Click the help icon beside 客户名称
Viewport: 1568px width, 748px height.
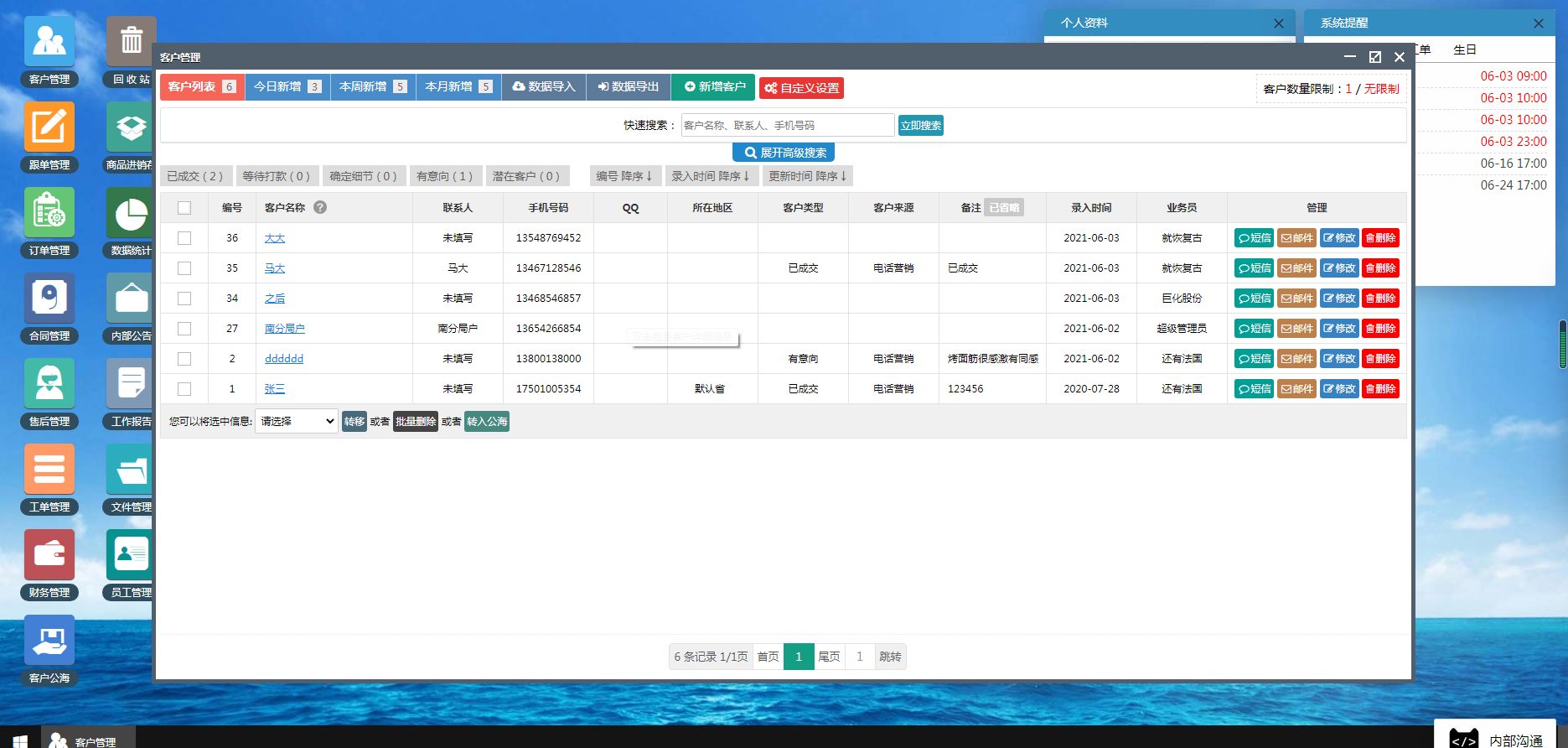point(320,207)
